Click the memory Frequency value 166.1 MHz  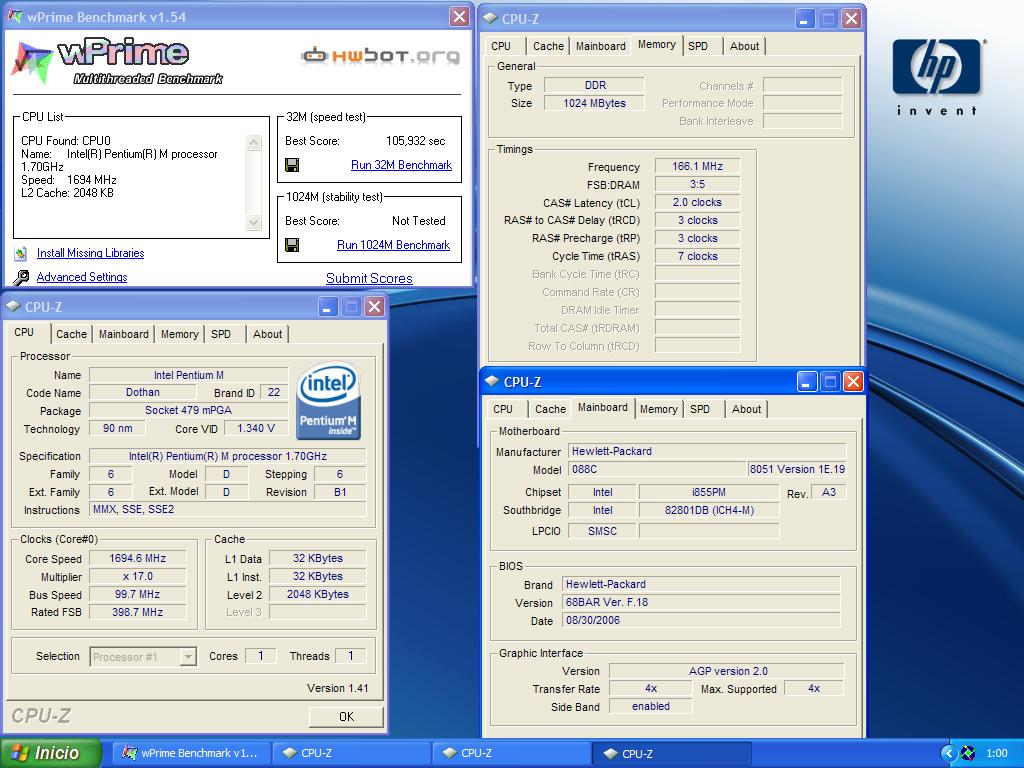tap(697, 167)
